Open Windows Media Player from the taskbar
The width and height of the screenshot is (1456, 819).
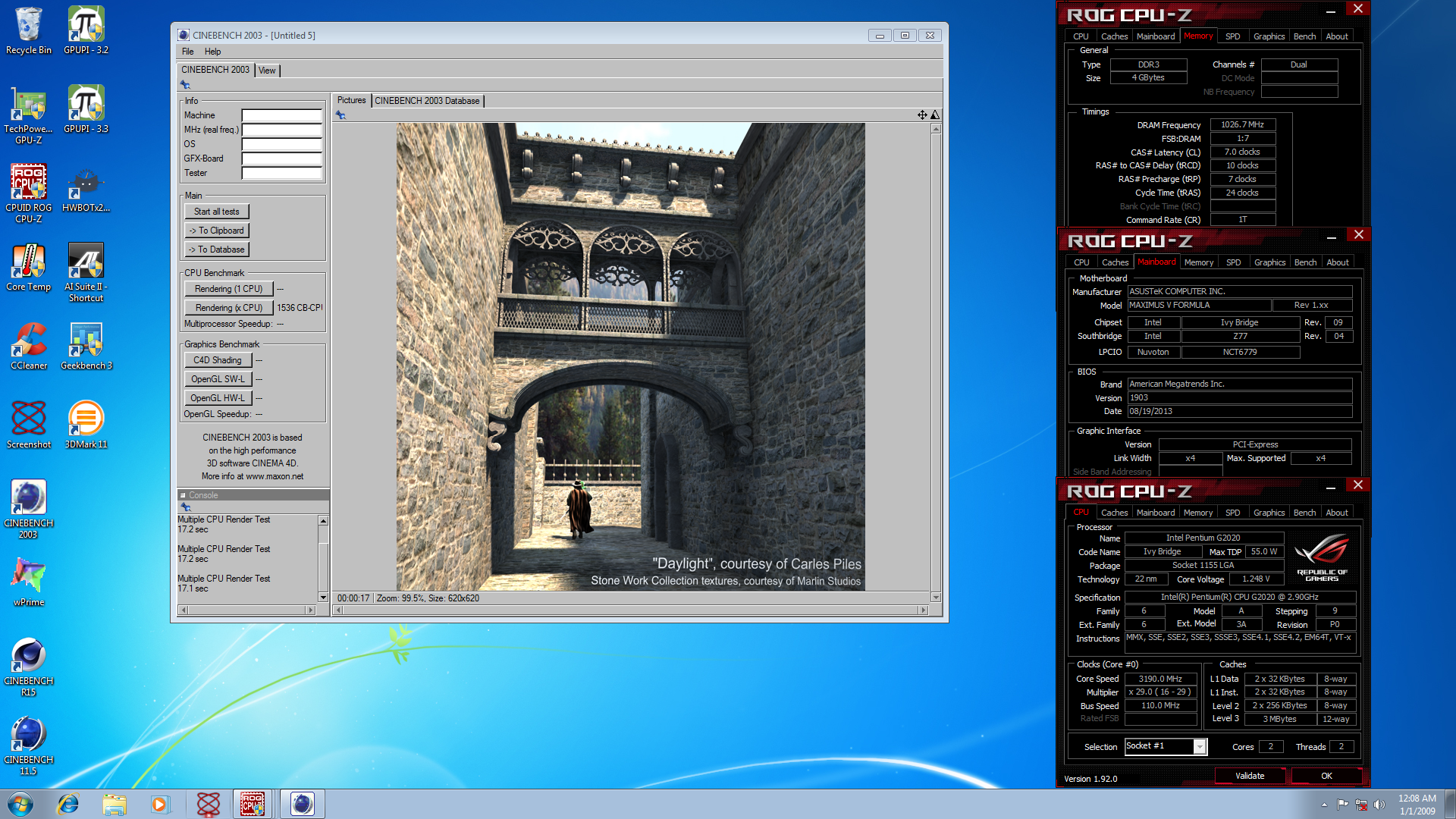pyautogui.click(x=159, y=804)
